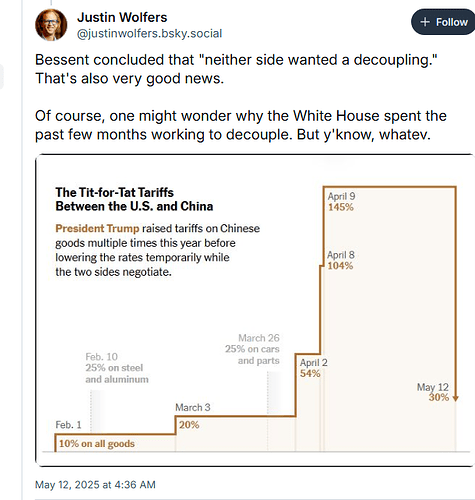Open the @justinwolfers.bsky.social handle link
Viewport: 475px width, 500px height.
[150, 34]
